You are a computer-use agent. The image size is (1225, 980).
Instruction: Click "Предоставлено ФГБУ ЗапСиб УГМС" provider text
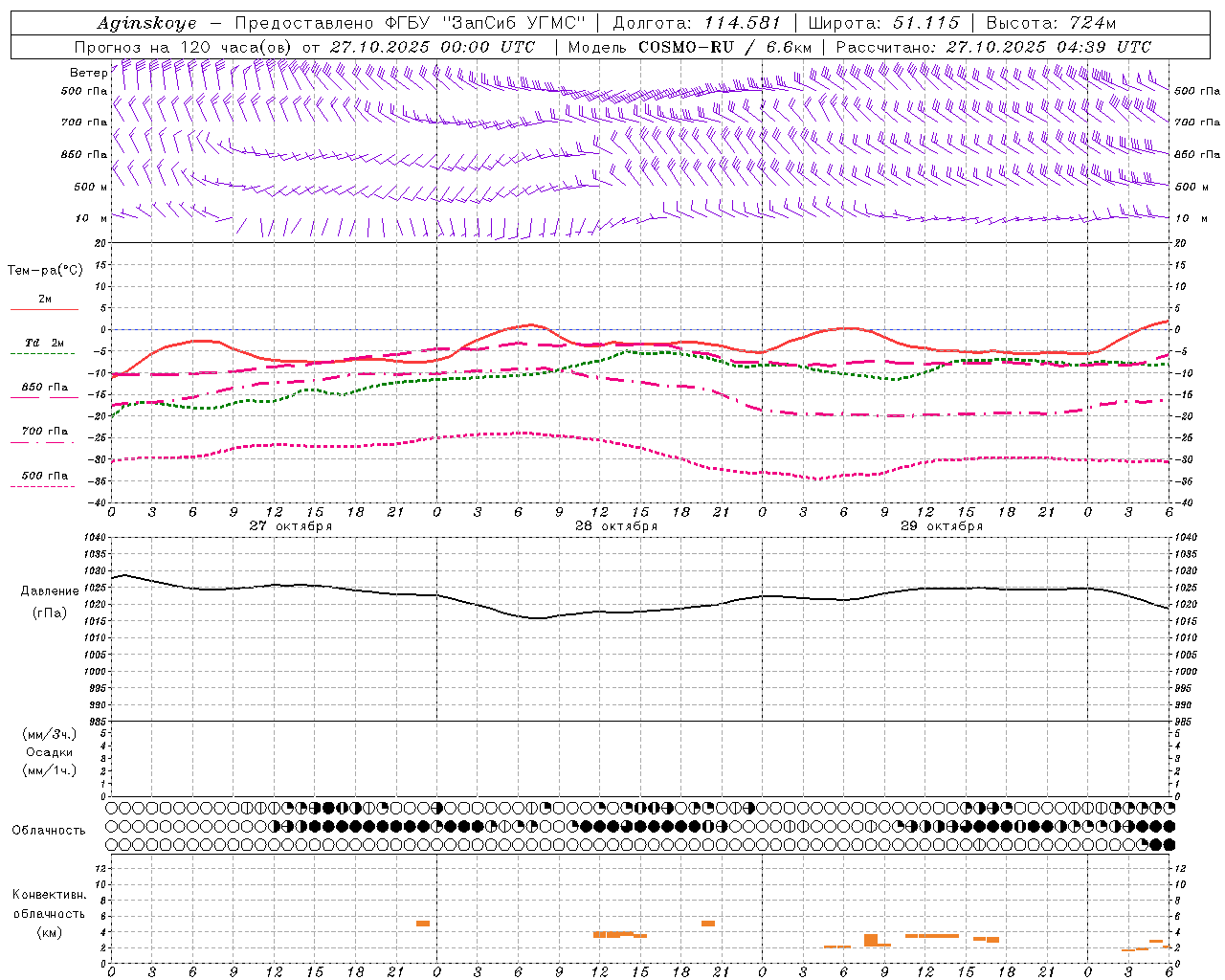tap(410, 23)
